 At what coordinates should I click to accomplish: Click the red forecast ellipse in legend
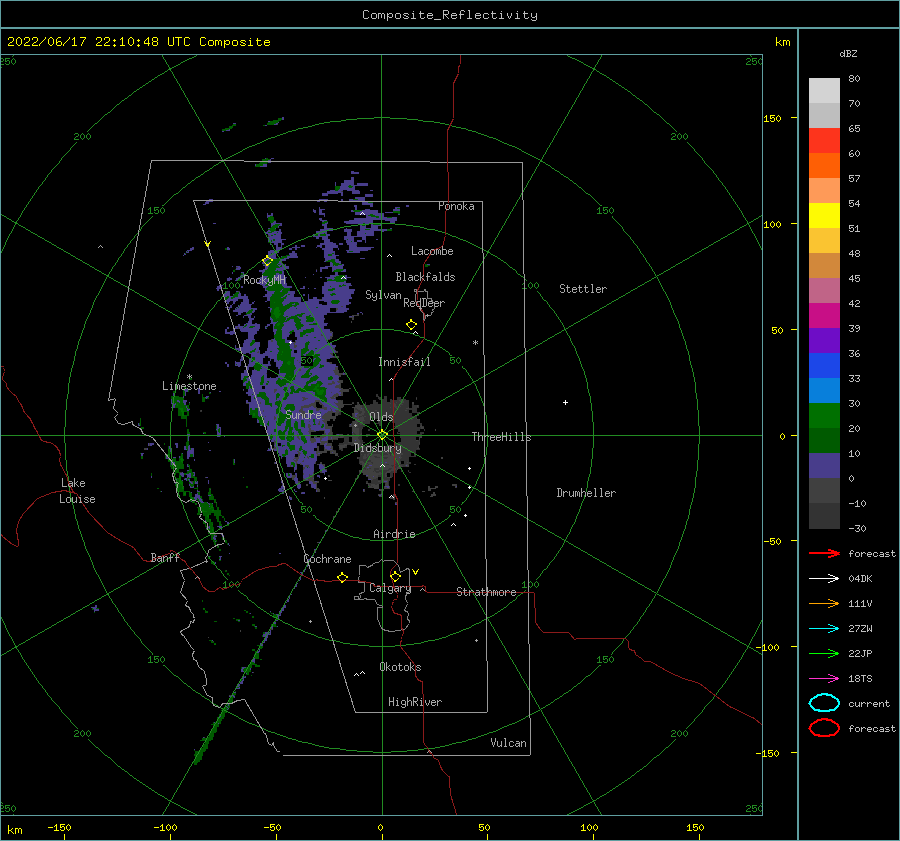point(824,728)
